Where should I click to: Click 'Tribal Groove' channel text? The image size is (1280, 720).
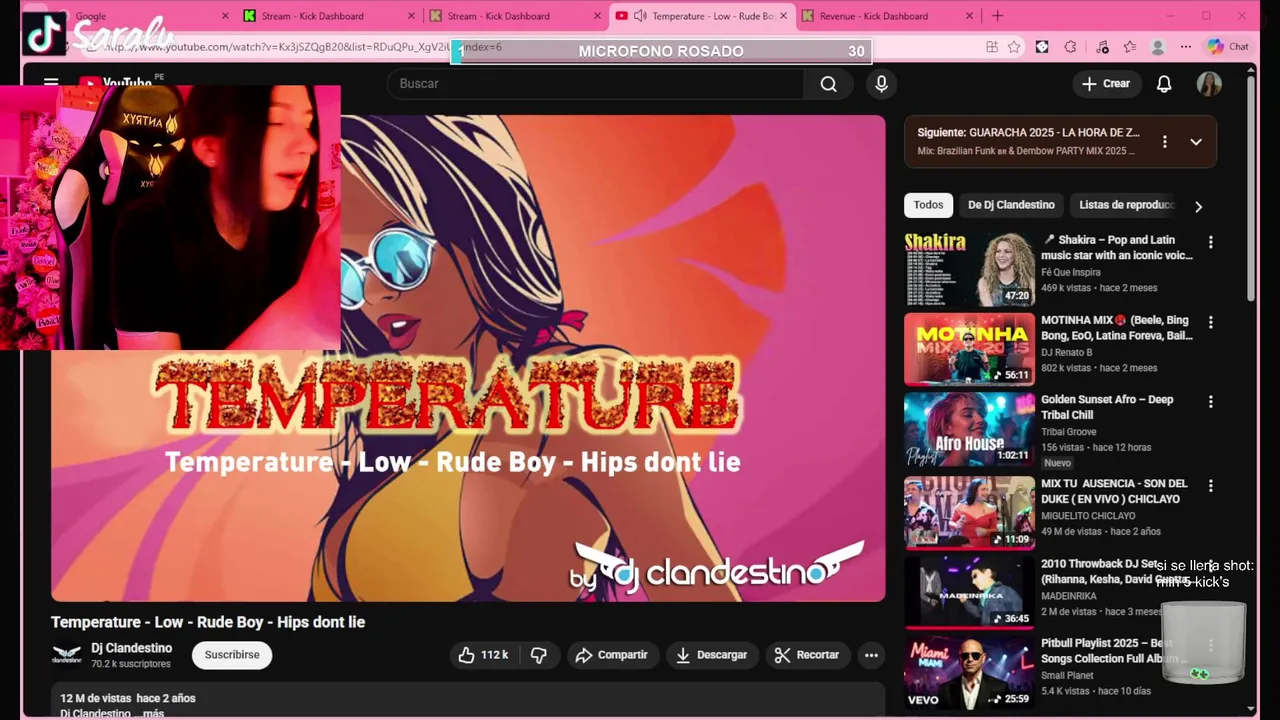point(1069,432)
